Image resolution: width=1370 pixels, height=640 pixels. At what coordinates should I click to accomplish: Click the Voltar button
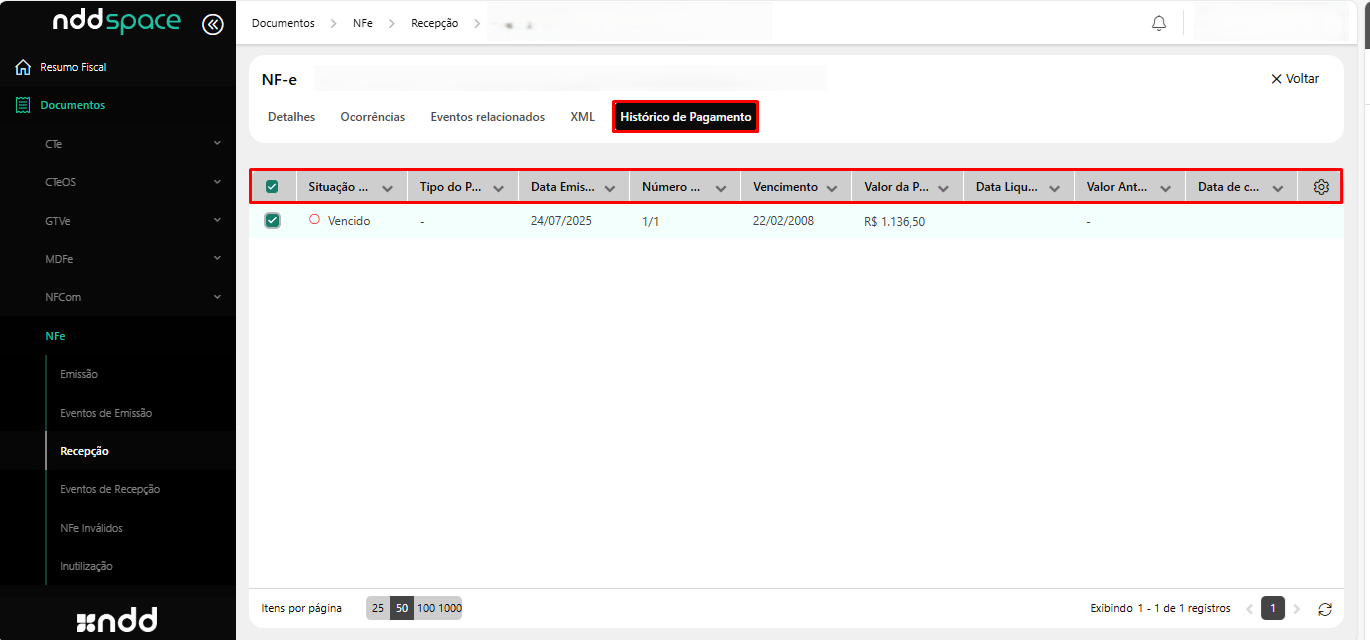(x=1295, y=79)
